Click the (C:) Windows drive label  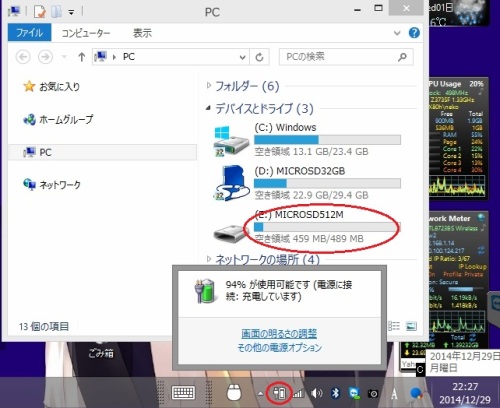pyautogui.click(x=285, y=127)
